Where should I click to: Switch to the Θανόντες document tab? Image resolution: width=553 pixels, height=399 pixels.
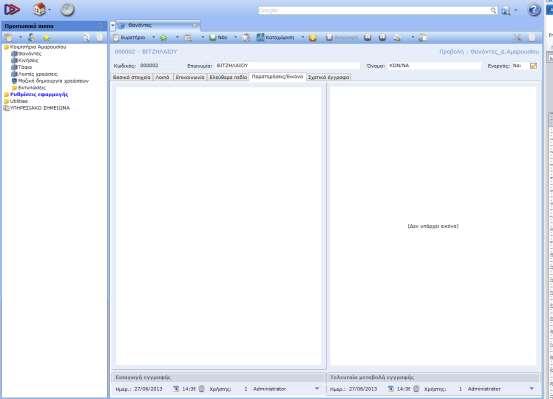[140, 25]
